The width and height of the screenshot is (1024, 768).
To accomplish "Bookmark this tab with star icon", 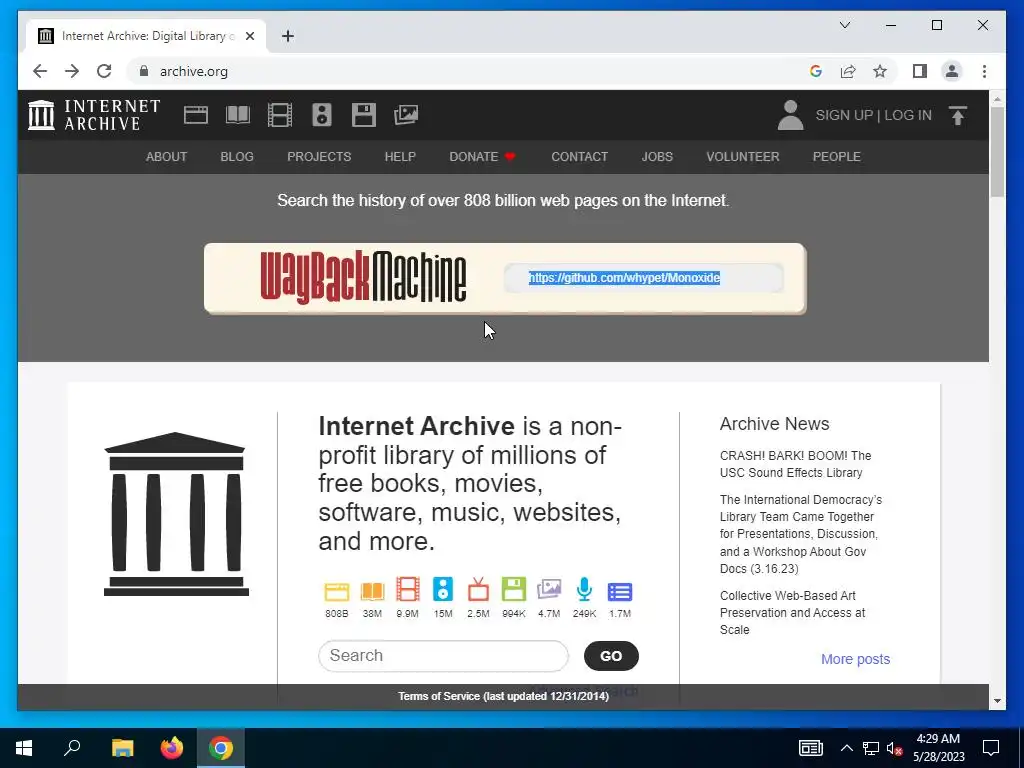I will 880,71.
